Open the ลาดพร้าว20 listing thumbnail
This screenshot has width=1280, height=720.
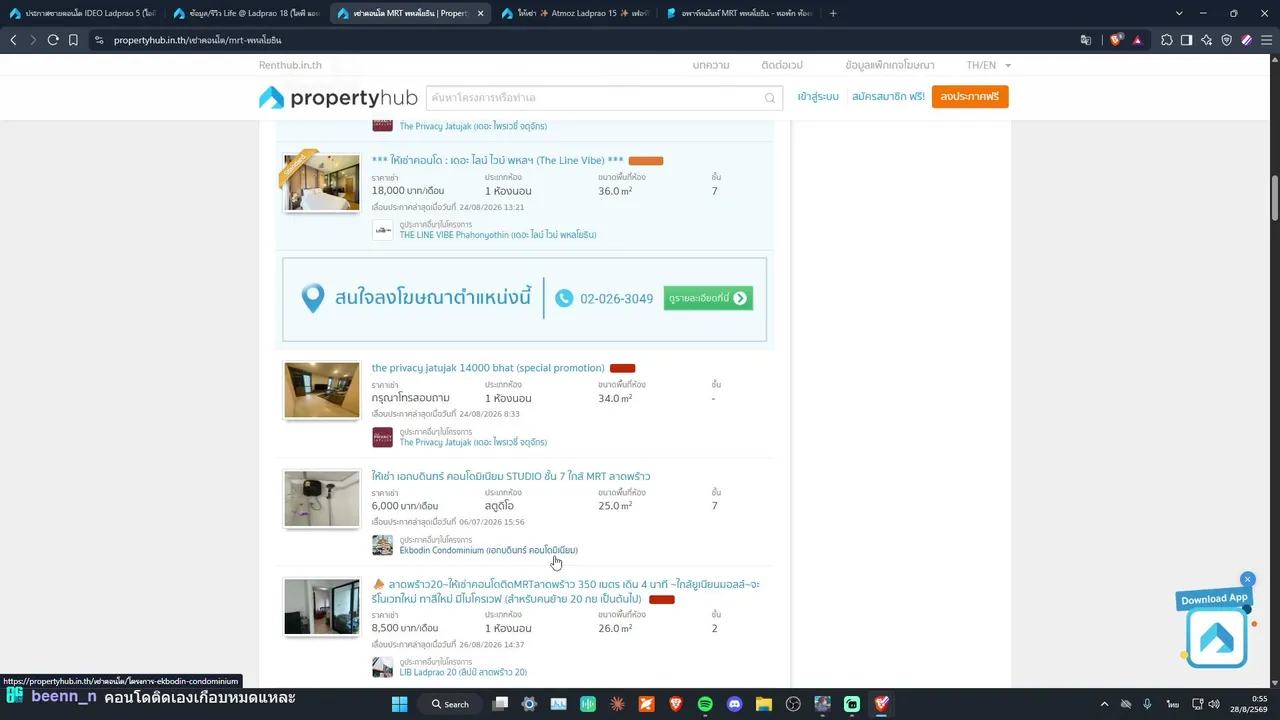(322, 606)
